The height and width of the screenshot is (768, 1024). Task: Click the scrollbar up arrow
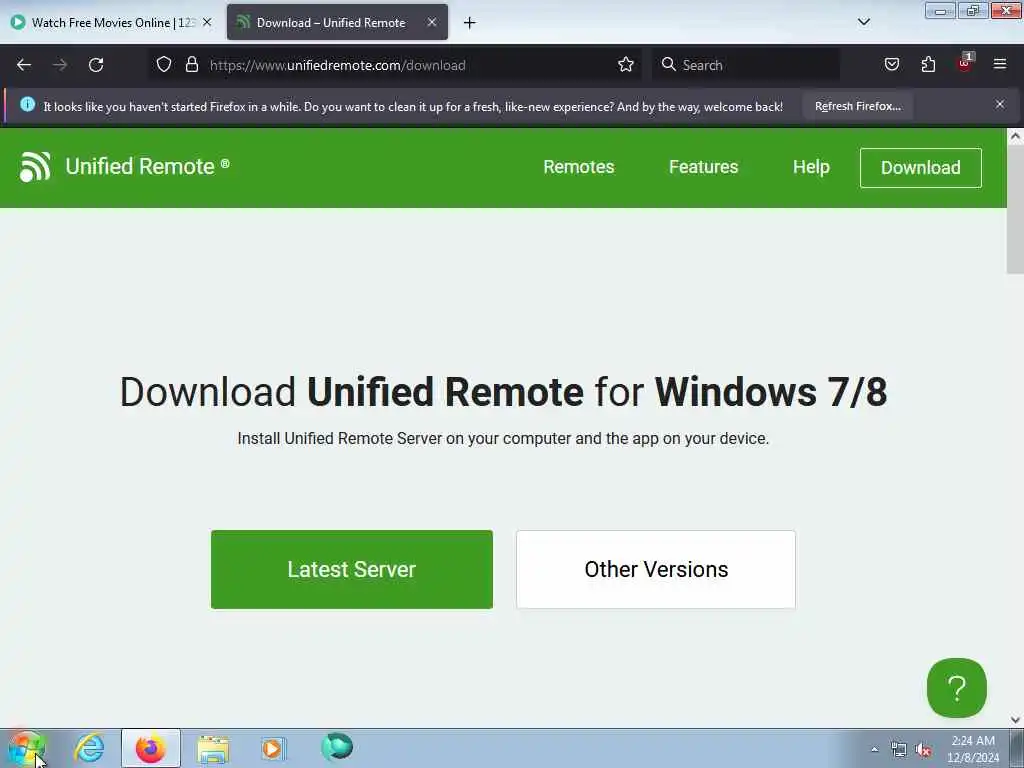(x=1015, y=136)
